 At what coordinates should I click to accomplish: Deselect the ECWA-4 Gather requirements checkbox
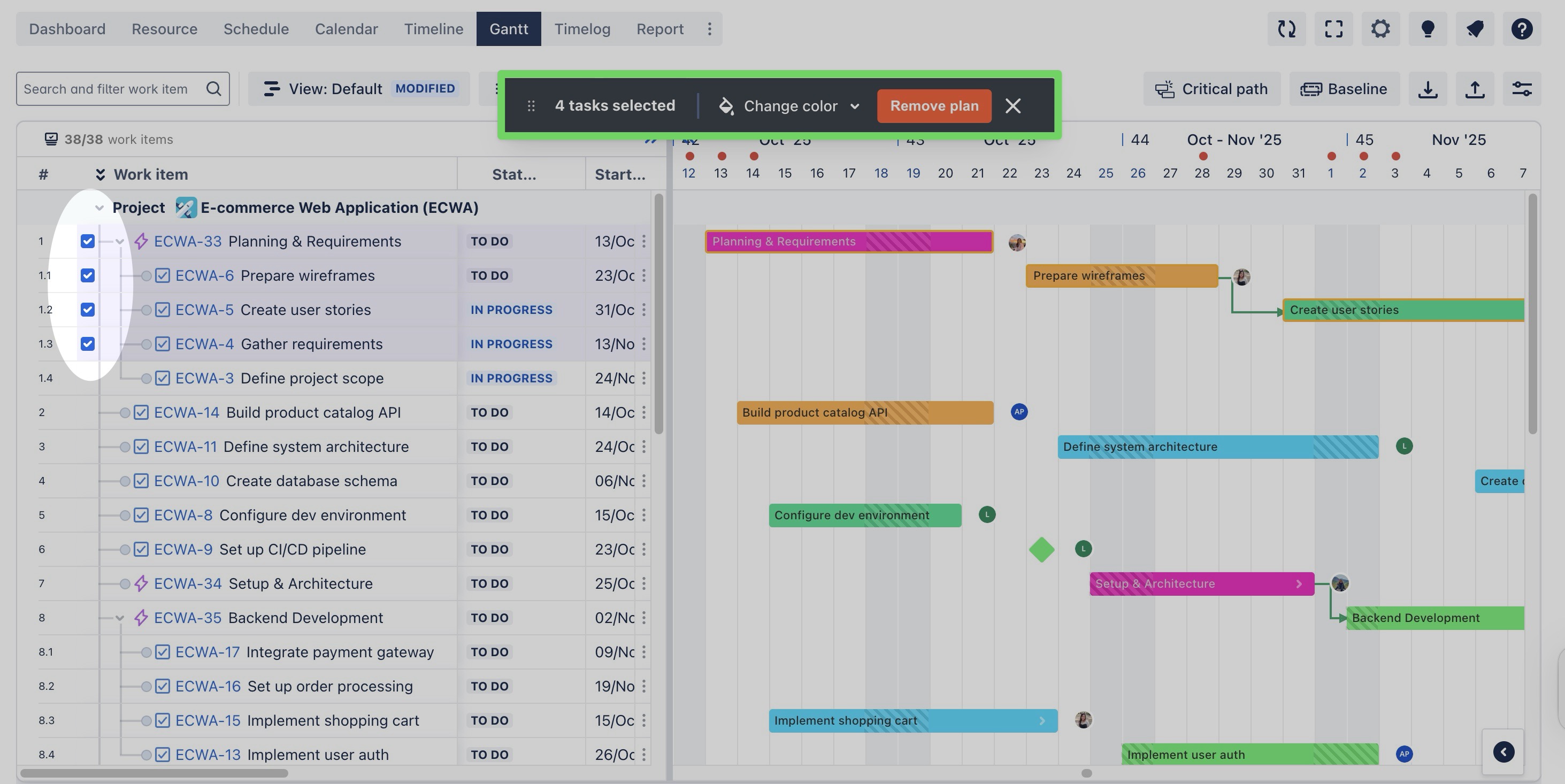click(x=88, y=344)
